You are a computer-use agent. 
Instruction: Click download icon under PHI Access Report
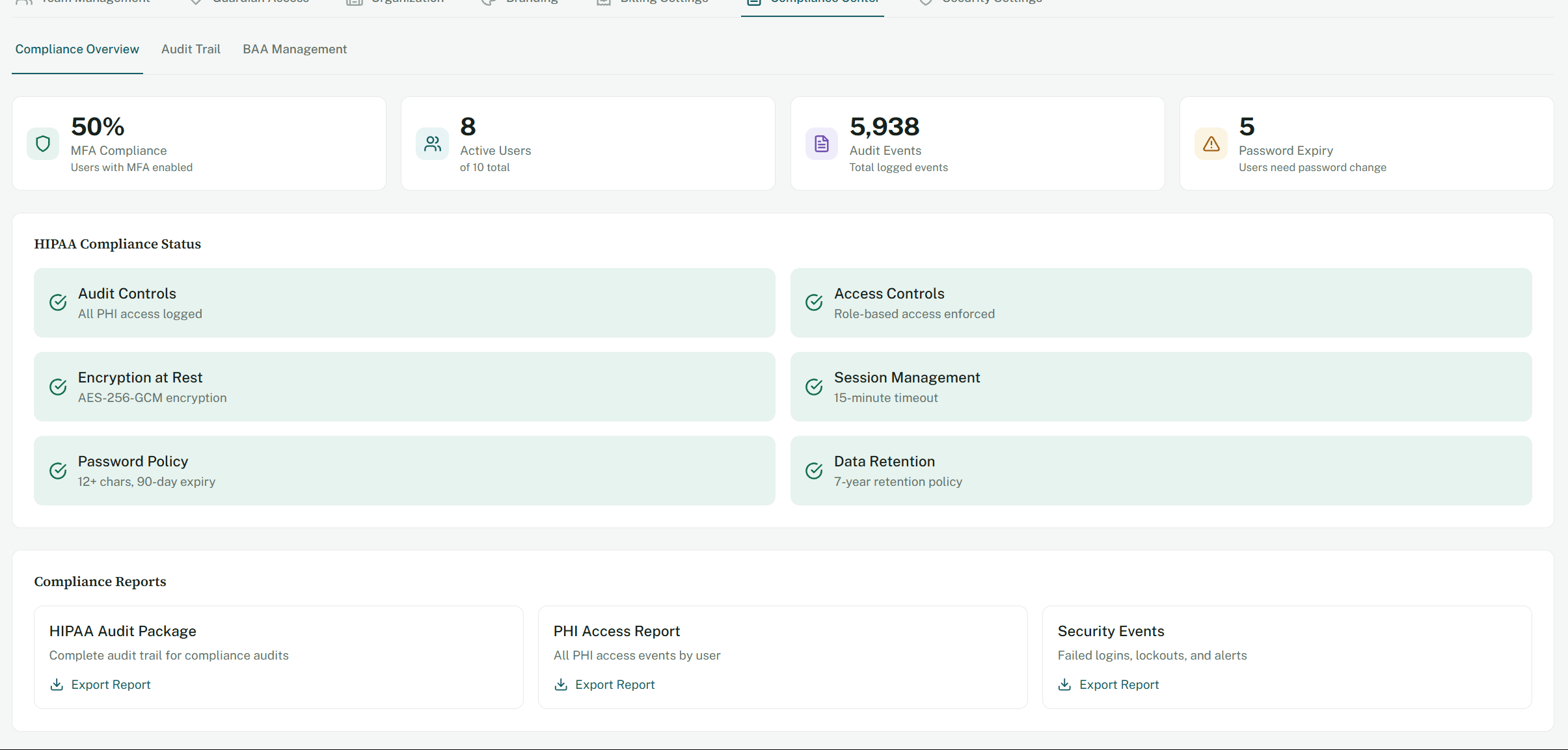(561, 684)
